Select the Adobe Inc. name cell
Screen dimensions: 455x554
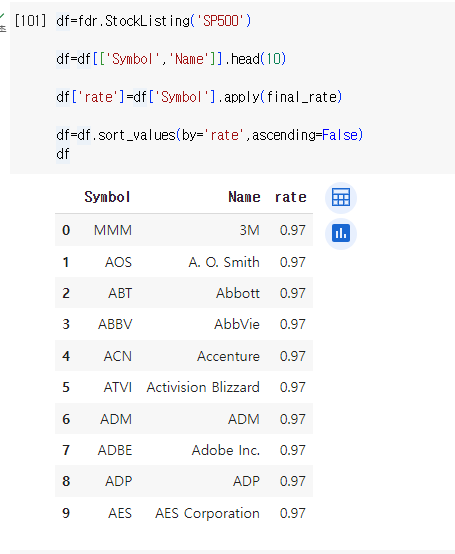(x=226, y=450)
